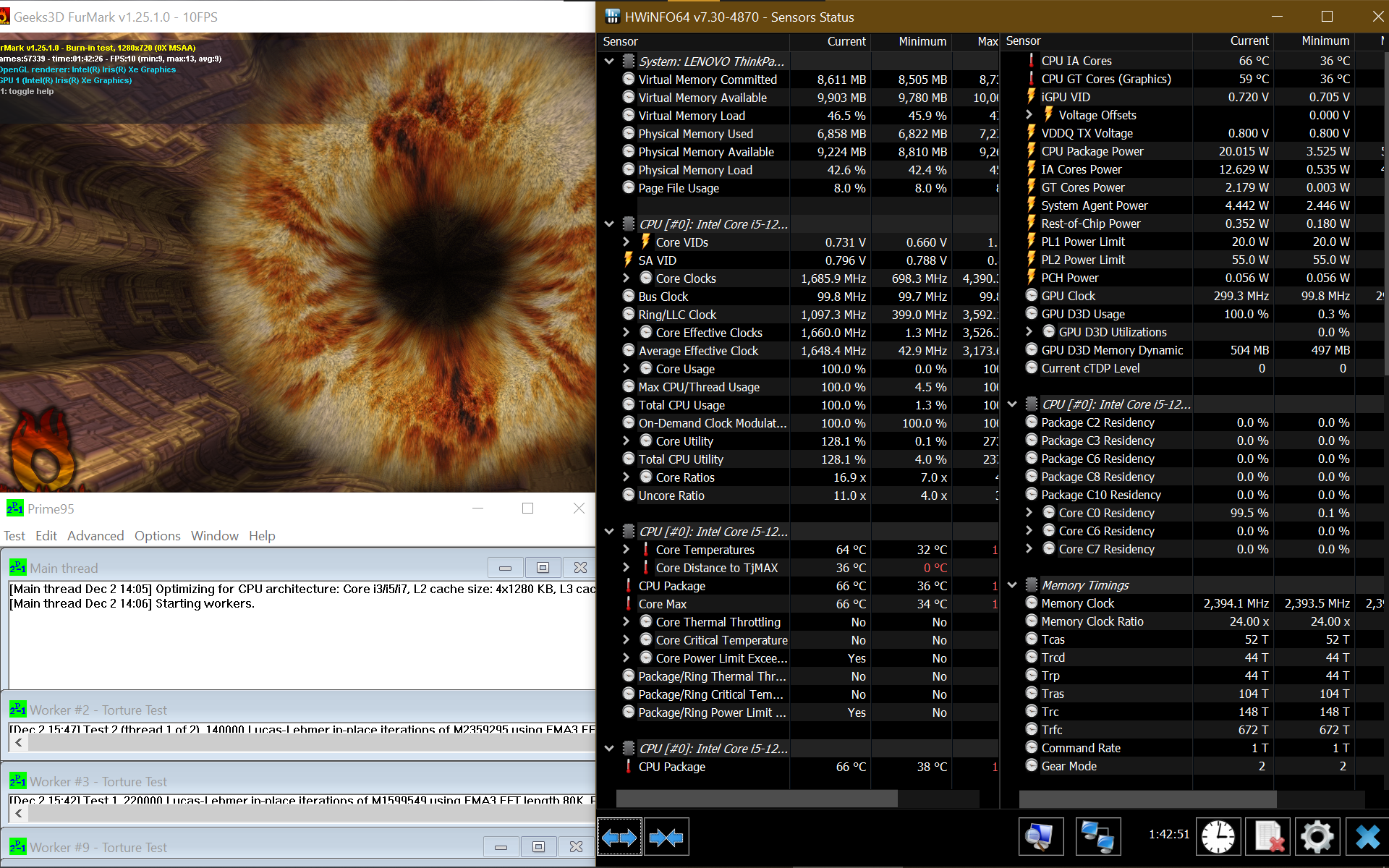This screenshot has width=1389, height=868.
Task: Open the Prime95 Advanced menu
Action: click(x=95, y=536)
